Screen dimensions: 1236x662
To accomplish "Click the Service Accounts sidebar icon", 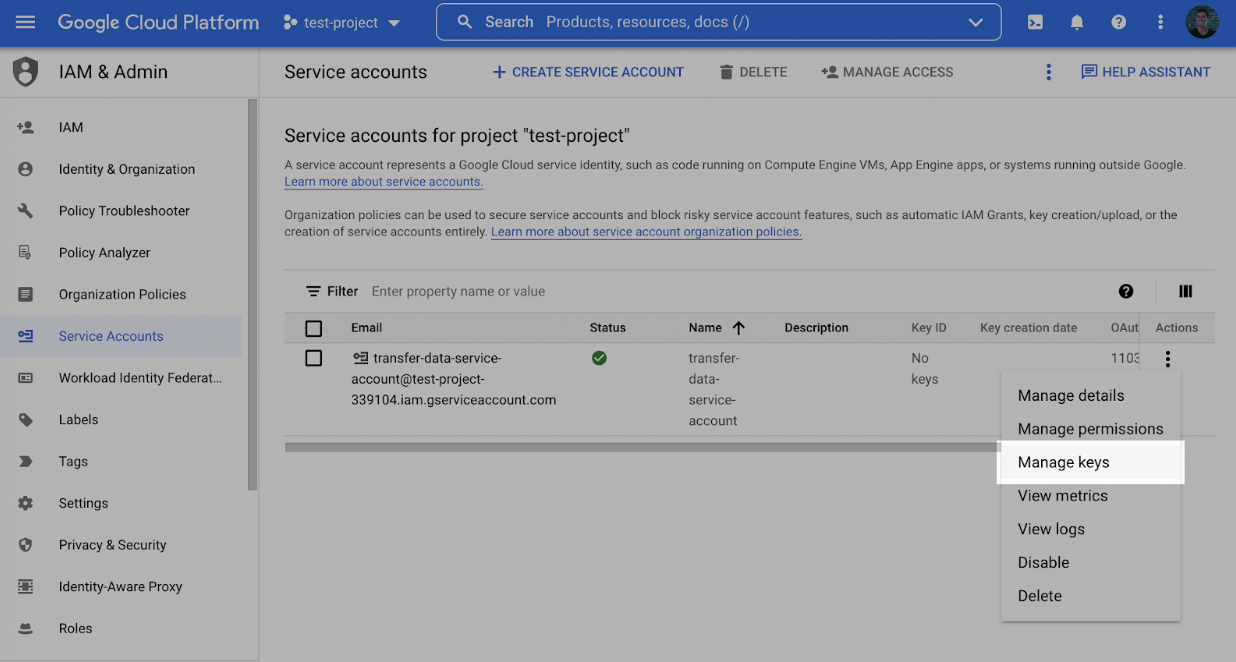I will (26, 336).
